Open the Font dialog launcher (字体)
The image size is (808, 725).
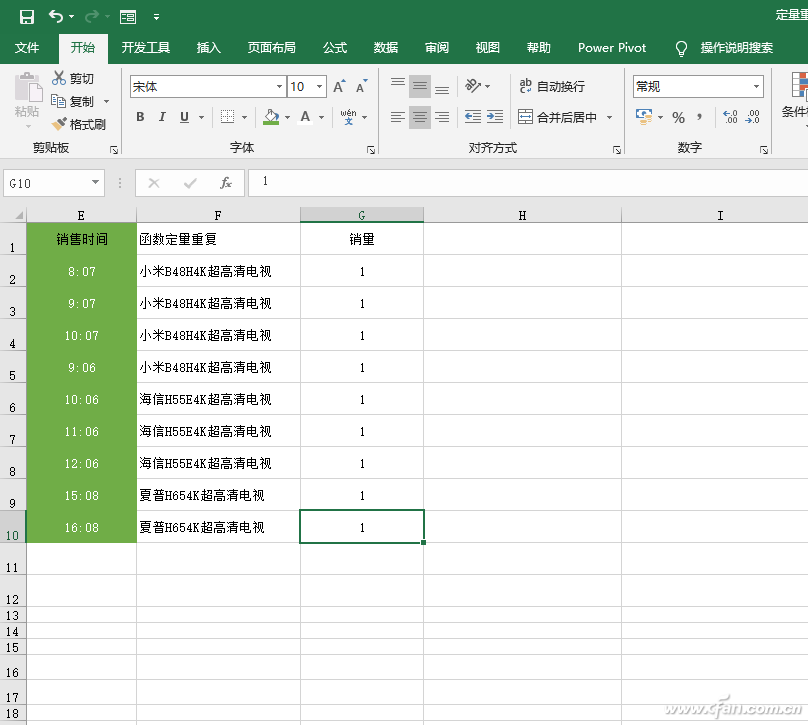[x=371, y=150]
